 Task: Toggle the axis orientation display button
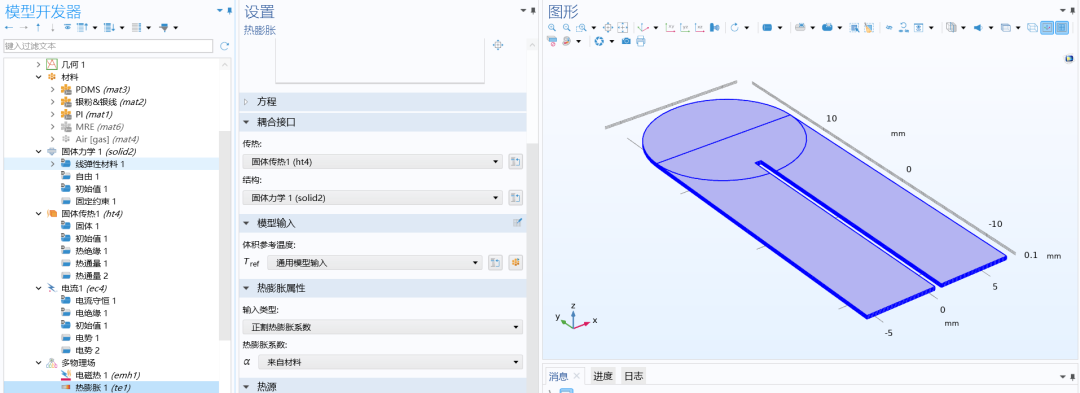pyautogui.click(x=1047, y=28)
